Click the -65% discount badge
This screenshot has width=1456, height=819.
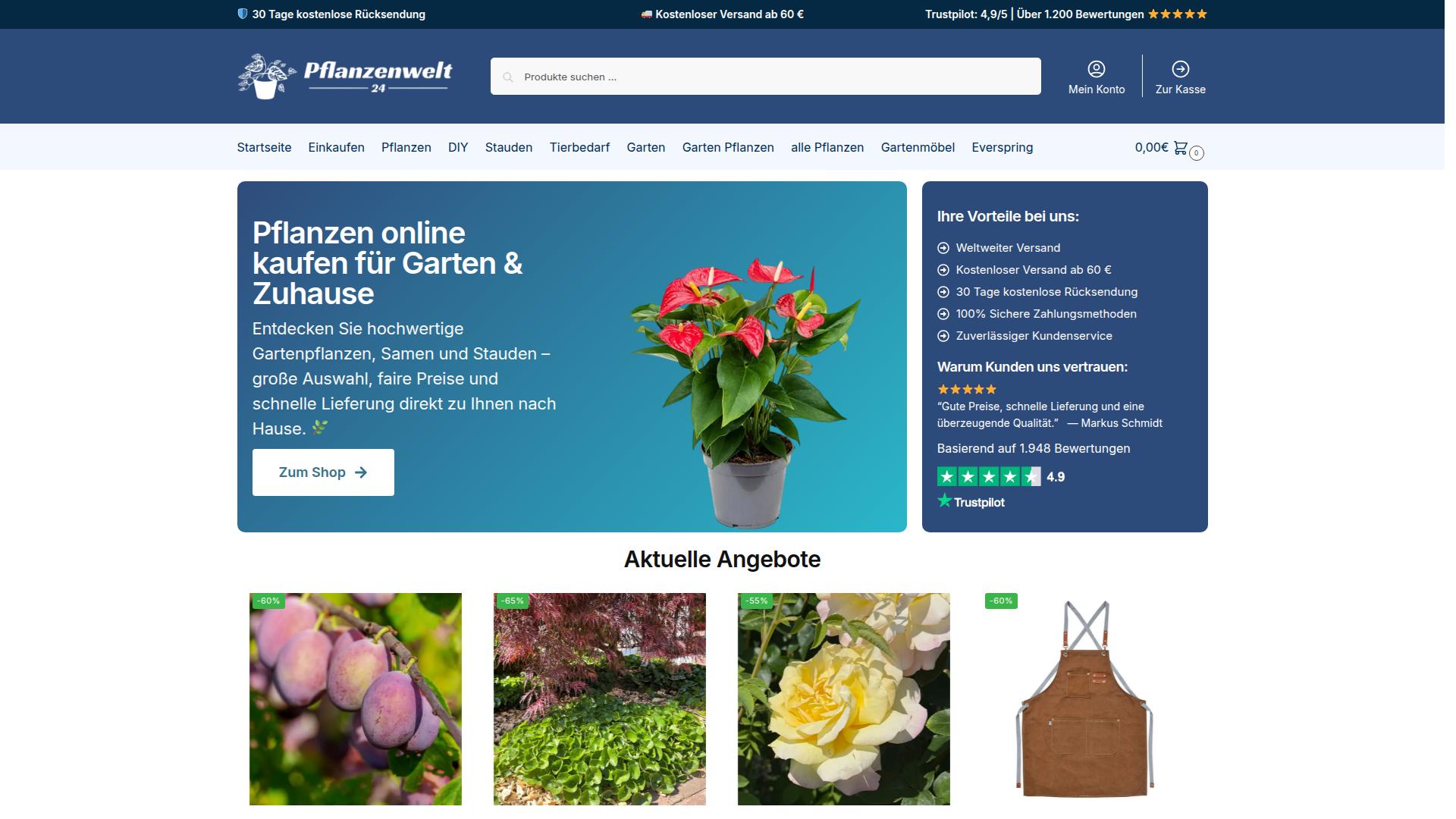point(513,601)
